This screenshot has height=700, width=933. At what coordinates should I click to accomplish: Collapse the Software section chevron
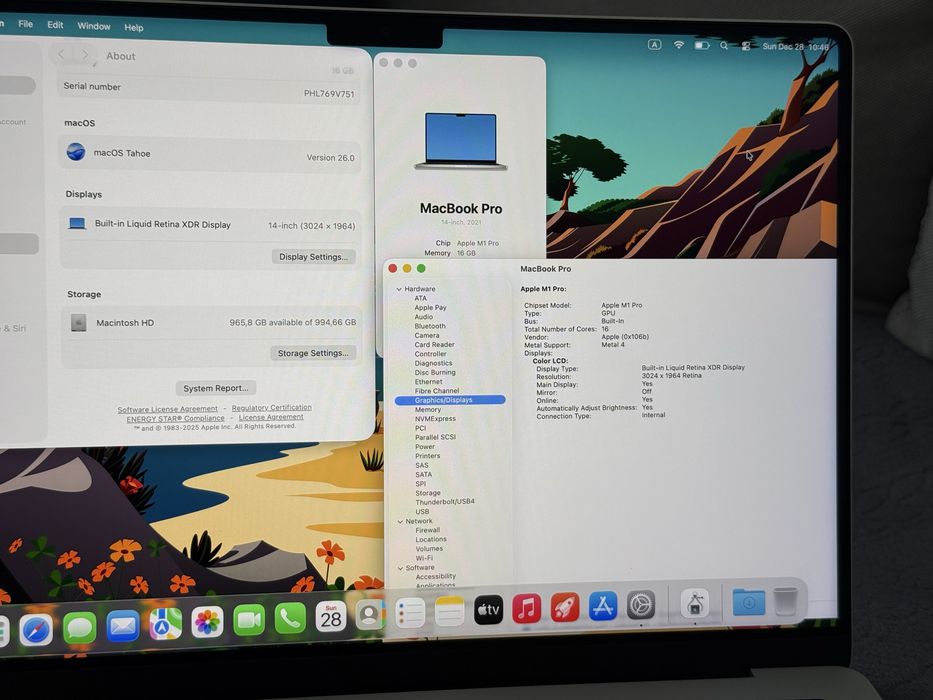(400, 568)
